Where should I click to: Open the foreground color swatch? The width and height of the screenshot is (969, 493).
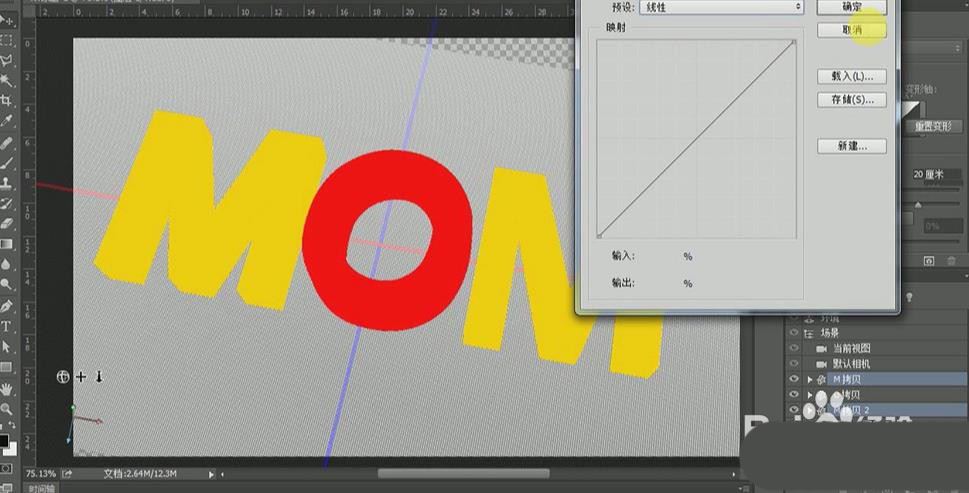[x=4, y=441]
